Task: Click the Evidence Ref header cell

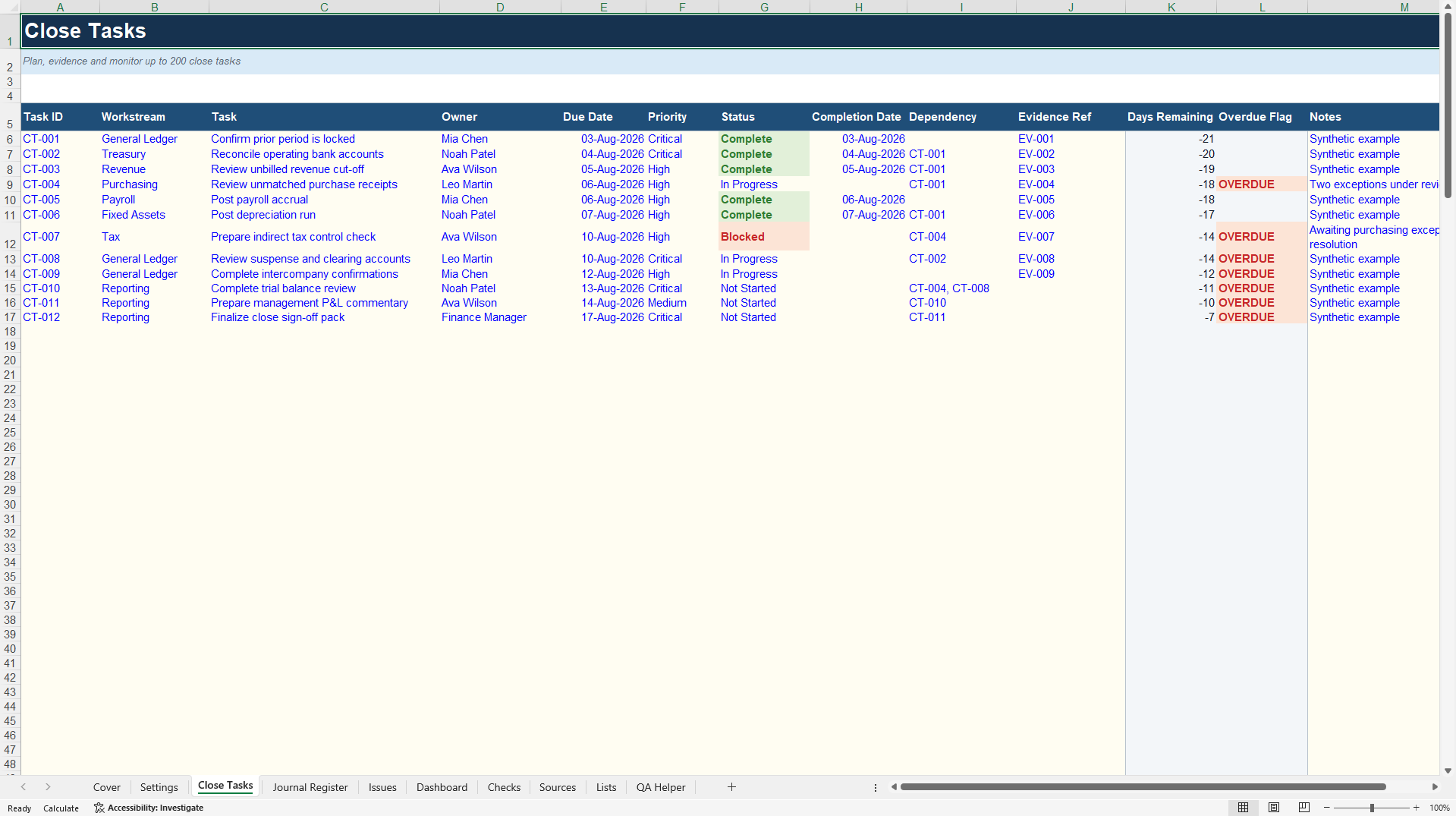Action: click(1071, 117)
